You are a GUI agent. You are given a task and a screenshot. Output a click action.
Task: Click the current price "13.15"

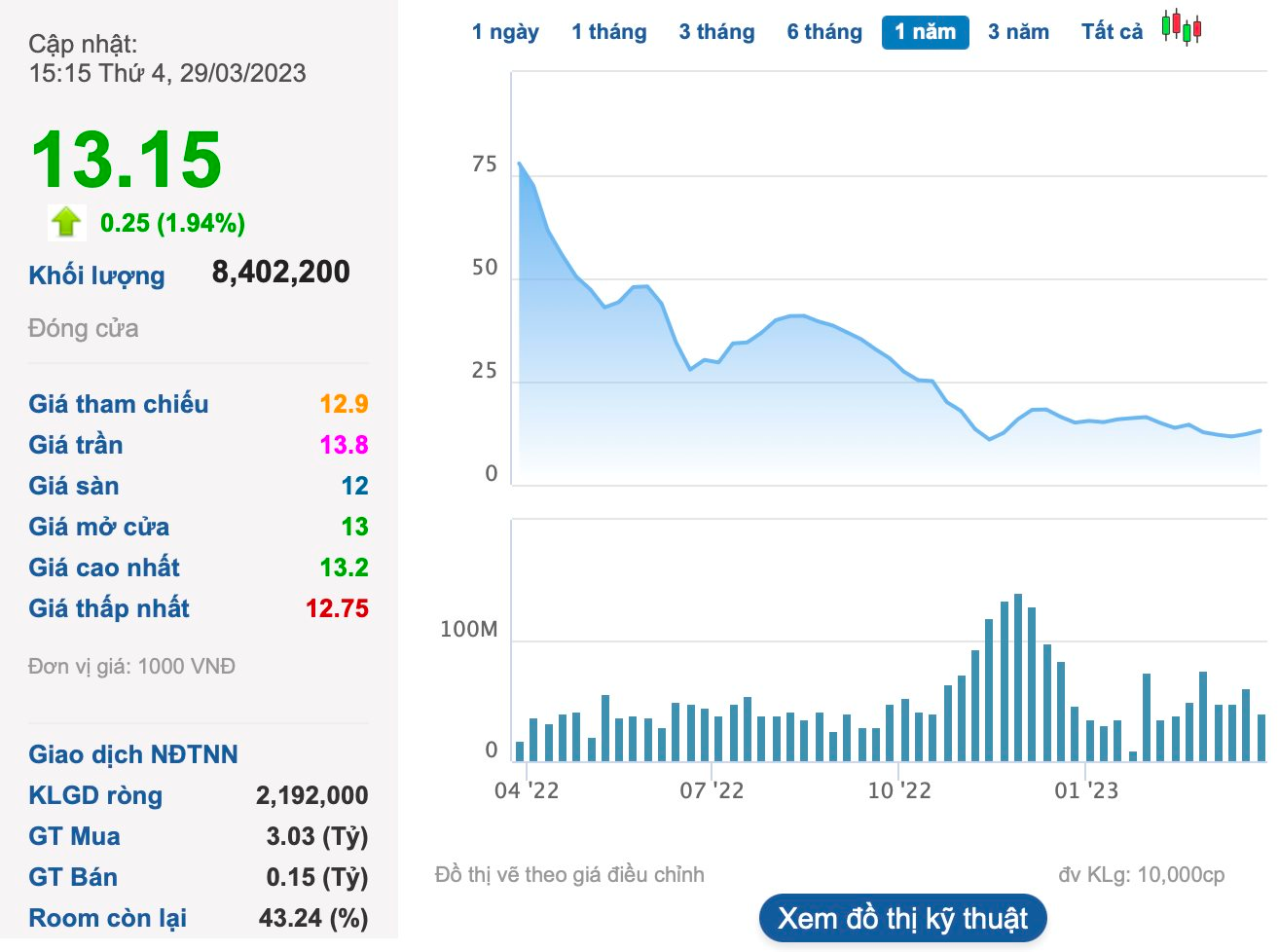click(x=123, y=161)
